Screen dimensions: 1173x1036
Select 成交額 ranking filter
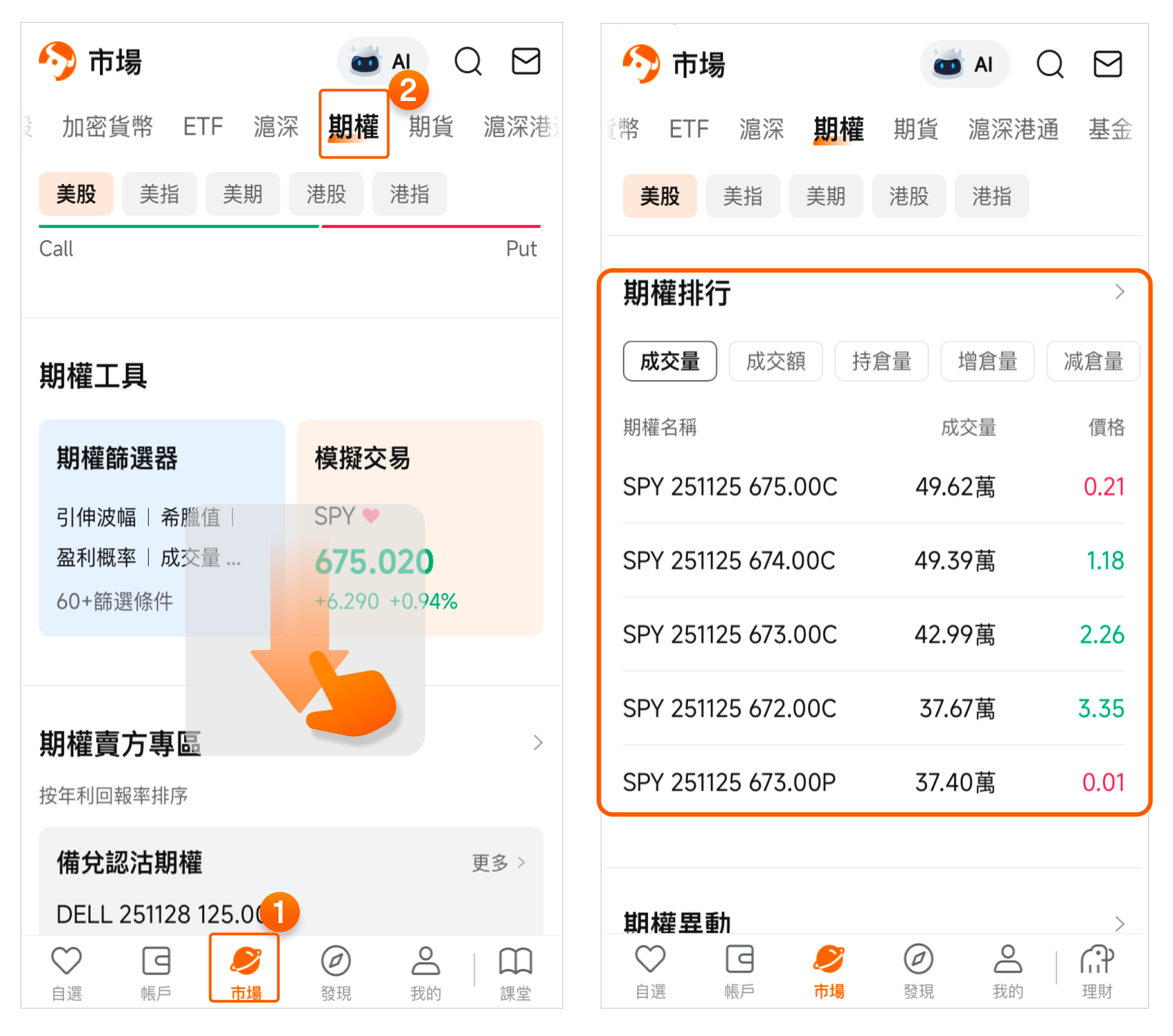tap(775, 362)
